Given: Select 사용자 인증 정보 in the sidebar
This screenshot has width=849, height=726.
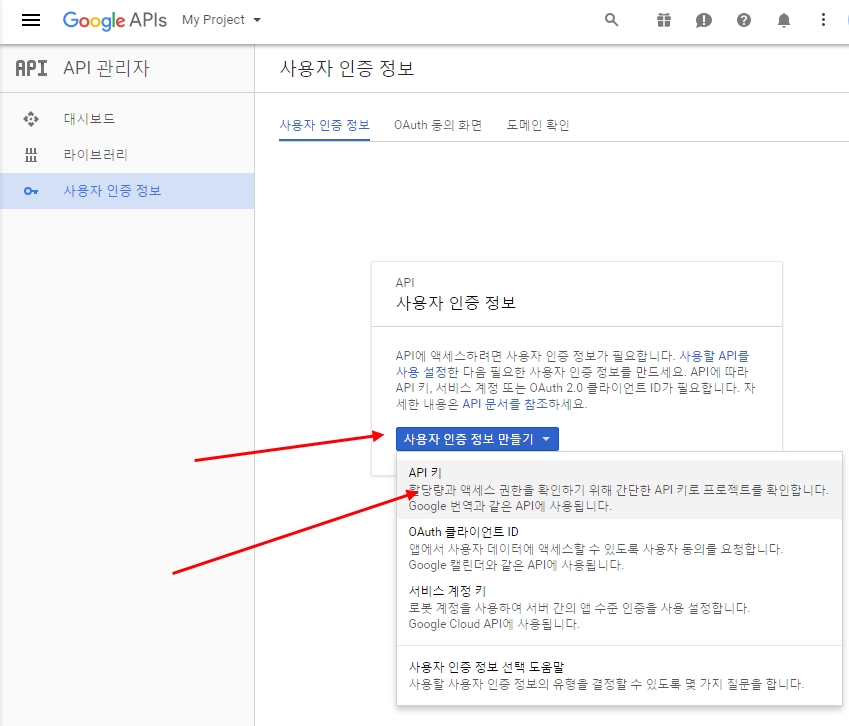Looking at the screenshot, I should coord(112,191).
